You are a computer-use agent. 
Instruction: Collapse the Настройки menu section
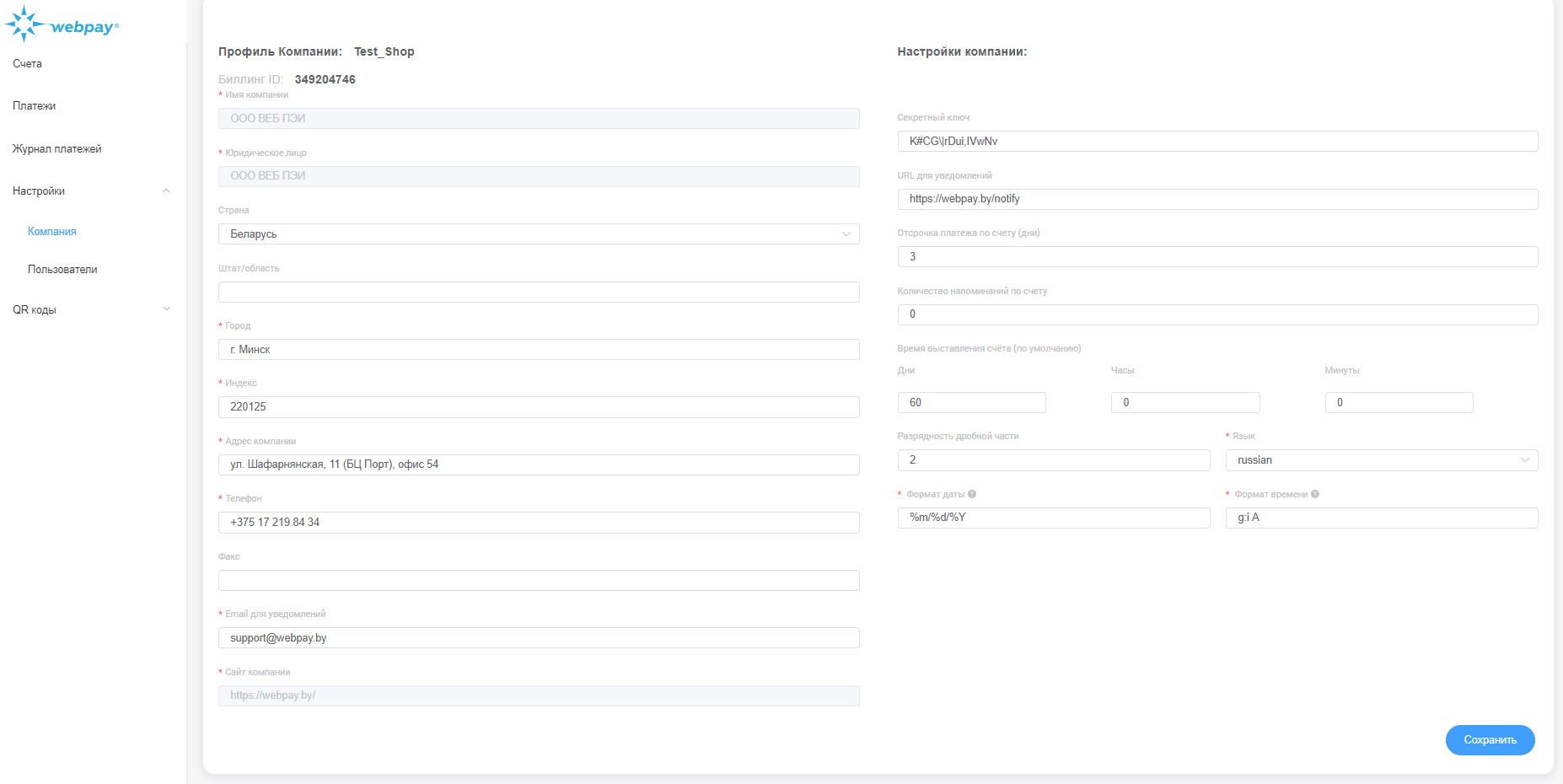coord(166,191)
